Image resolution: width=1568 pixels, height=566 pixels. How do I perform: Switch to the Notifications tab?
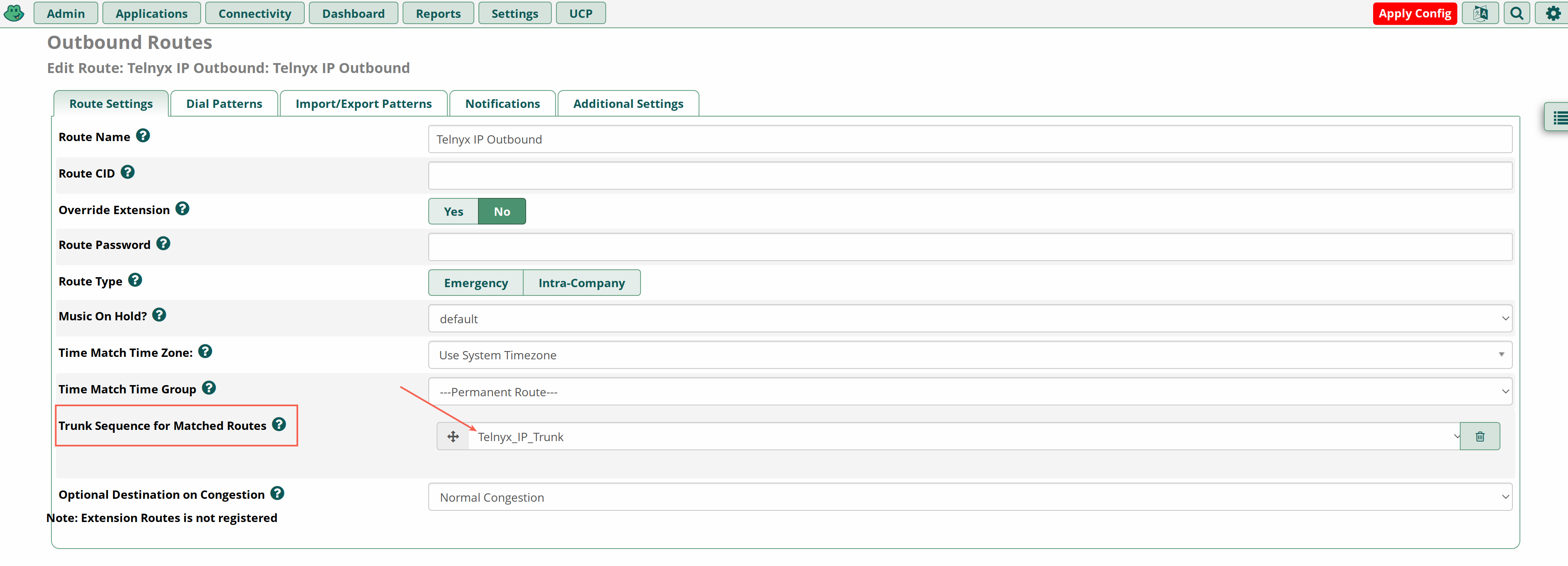503,104
